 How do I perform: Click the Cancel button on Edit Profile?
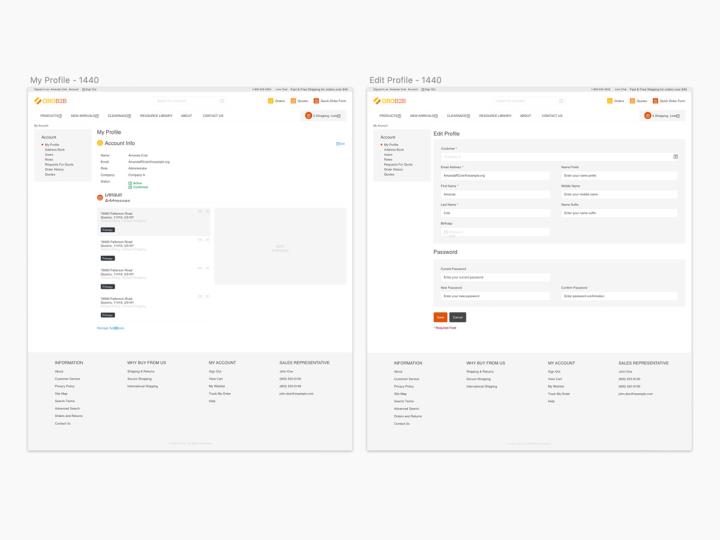pyautogui.click(x=458, y=317)
